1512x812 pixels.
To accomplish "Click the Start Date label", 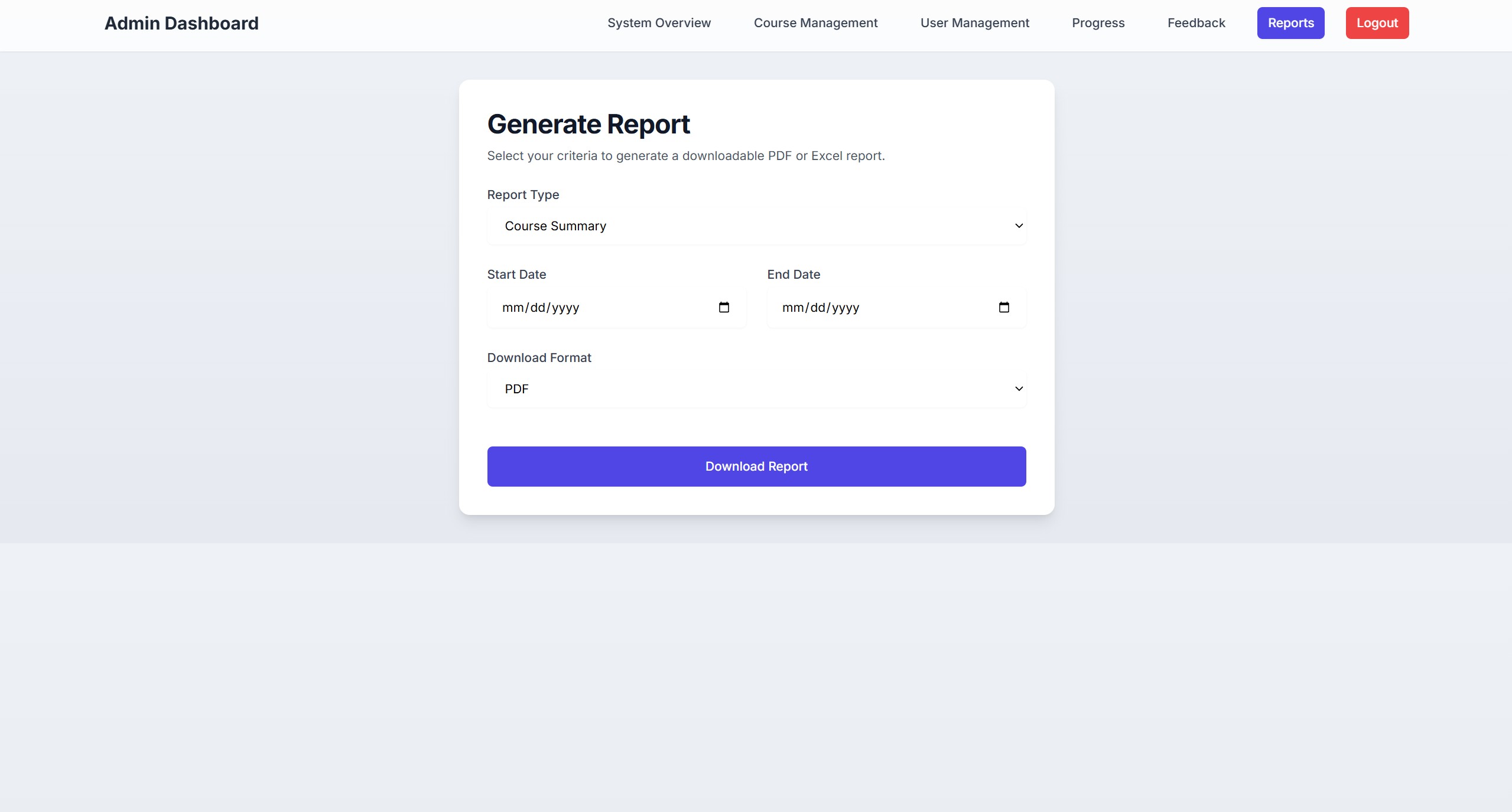I will pos(516,275).
